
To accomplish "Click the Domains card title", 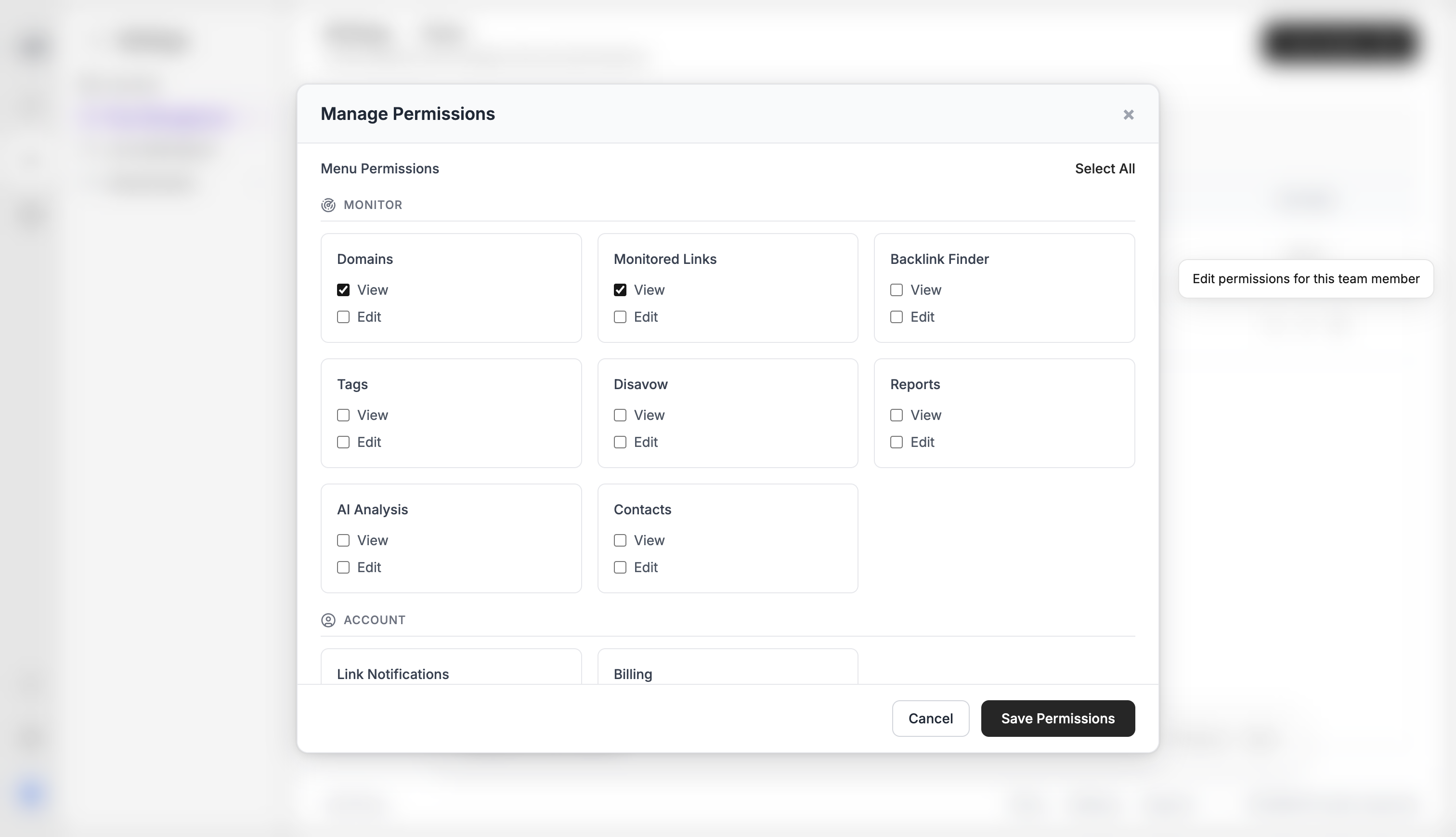I will [365, 259].
